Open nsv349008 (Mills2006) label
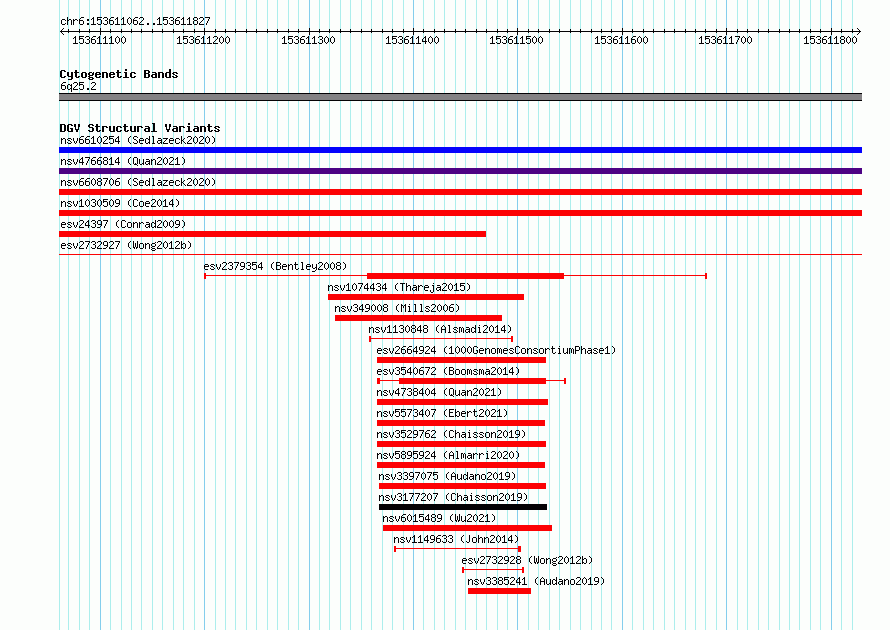The width and height of the screenshot is (890, 630). [x=397, y=308]
